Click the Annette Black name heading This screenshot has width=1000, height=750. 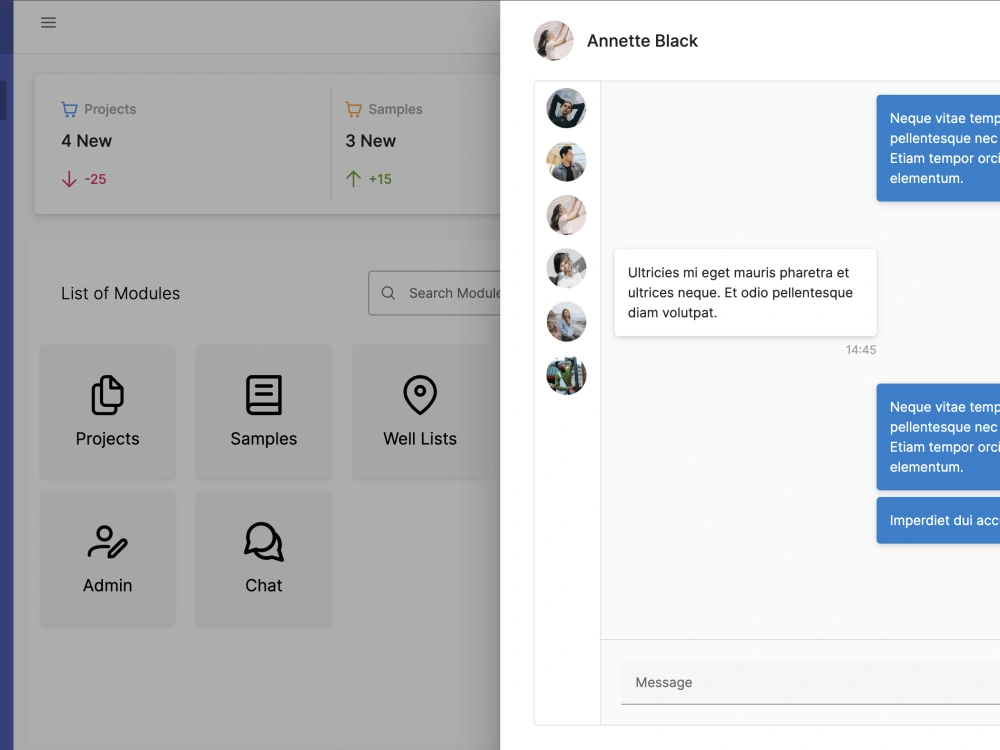click(642, 41)
